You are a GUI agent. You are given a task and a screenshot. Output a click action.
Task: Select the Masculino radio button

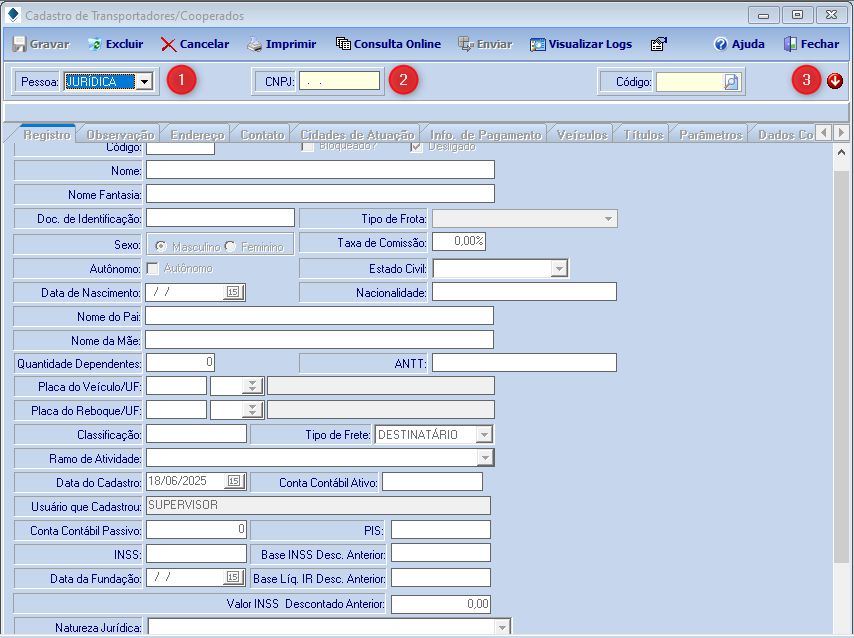point(159,246)
